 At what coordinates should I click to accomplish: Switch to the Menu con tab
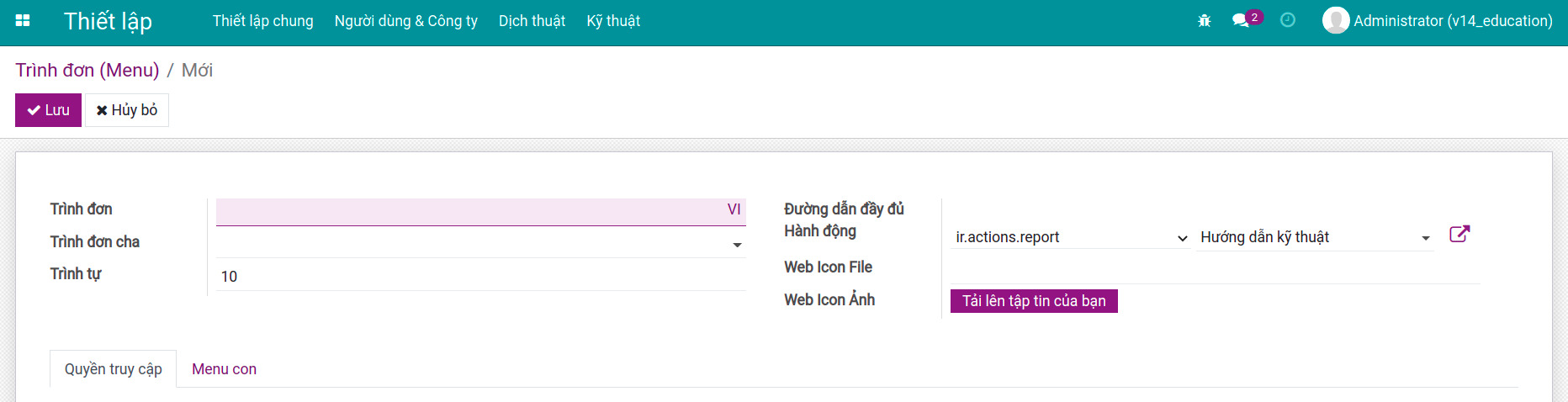224,369
